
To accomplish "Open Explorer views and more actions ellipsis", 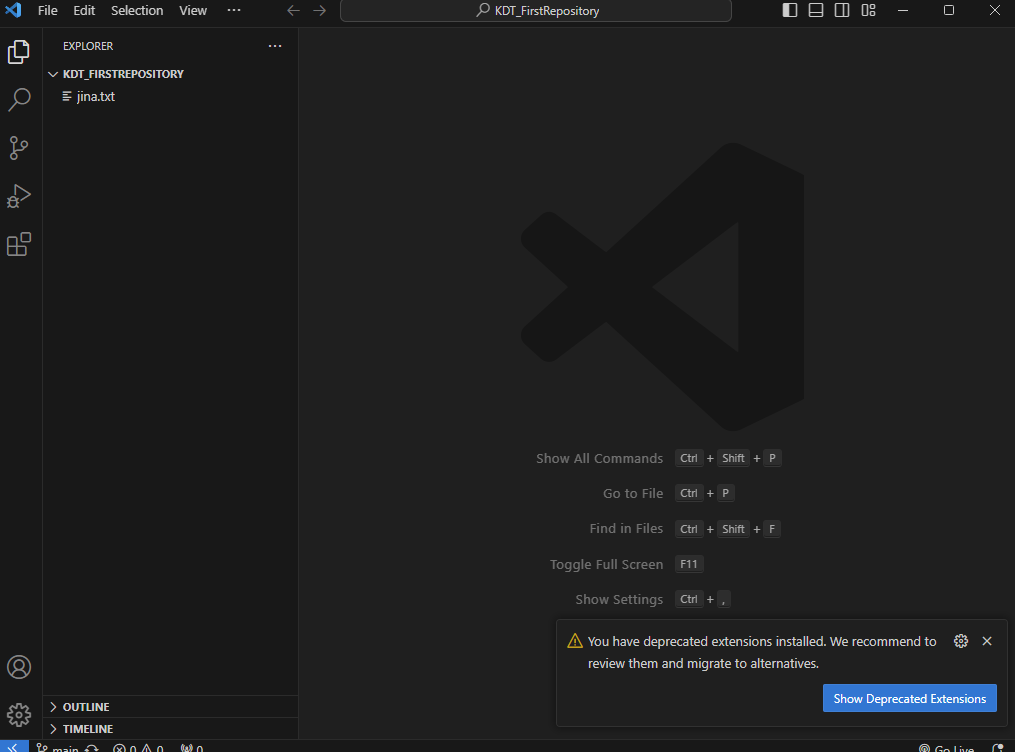I will (275, 46).
